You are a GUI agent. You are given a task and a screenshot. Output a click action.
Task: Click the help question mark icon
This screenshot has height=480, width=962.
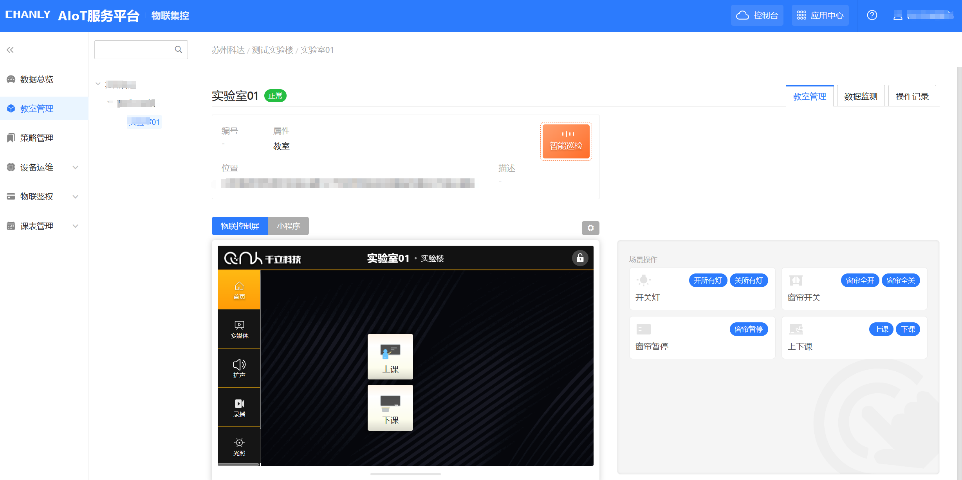(x=872, y=16)
